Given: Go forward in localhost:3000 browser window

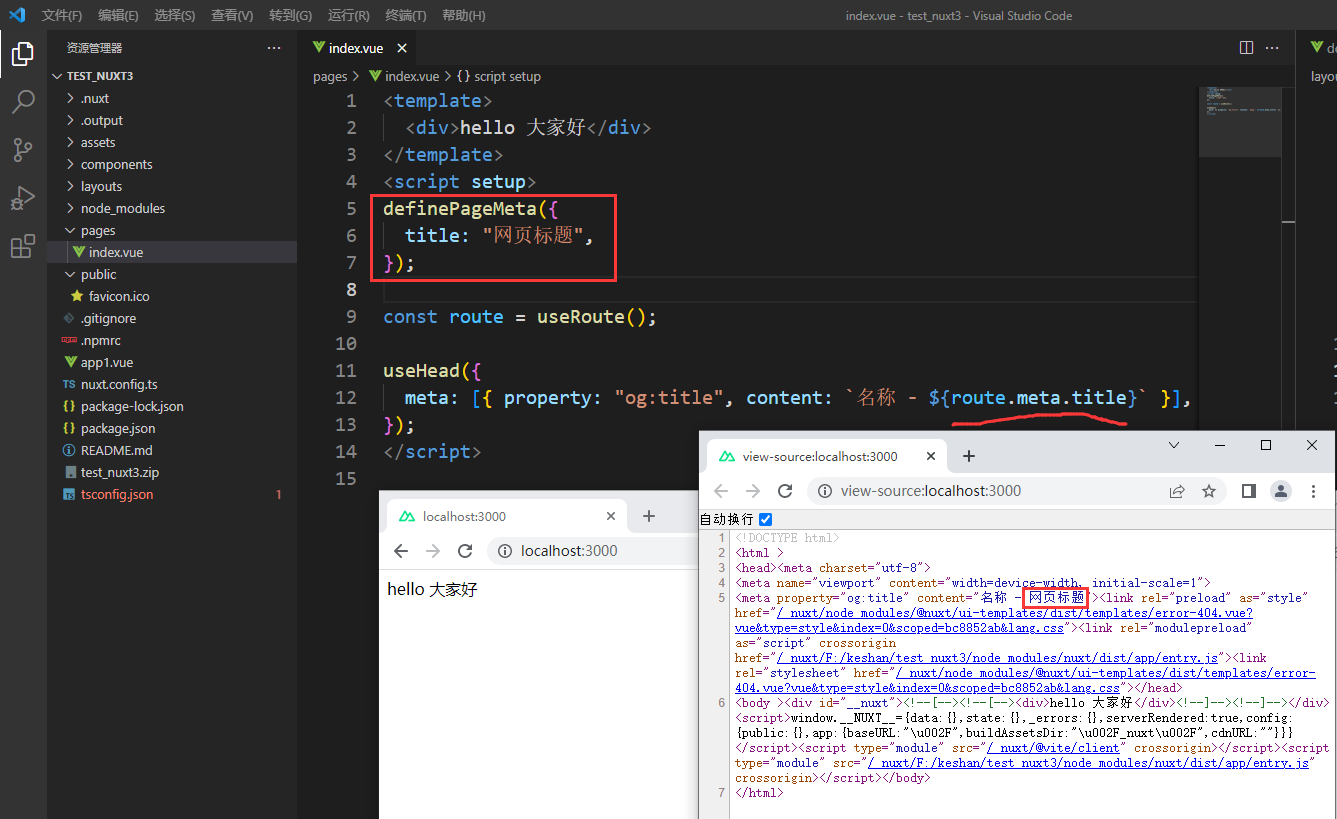Looking at the screenshot, I should click(x=433, y=551).
